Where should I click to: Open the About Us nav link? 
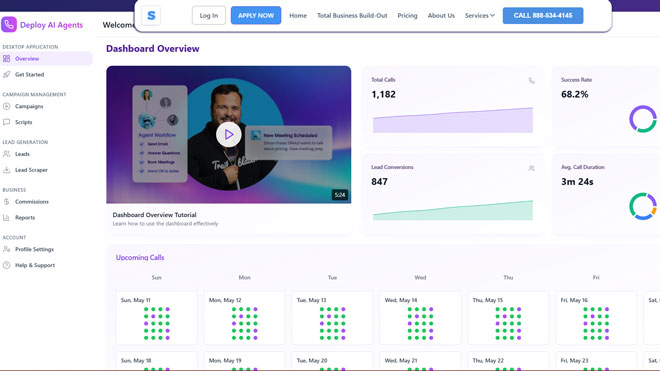(441, 16)
